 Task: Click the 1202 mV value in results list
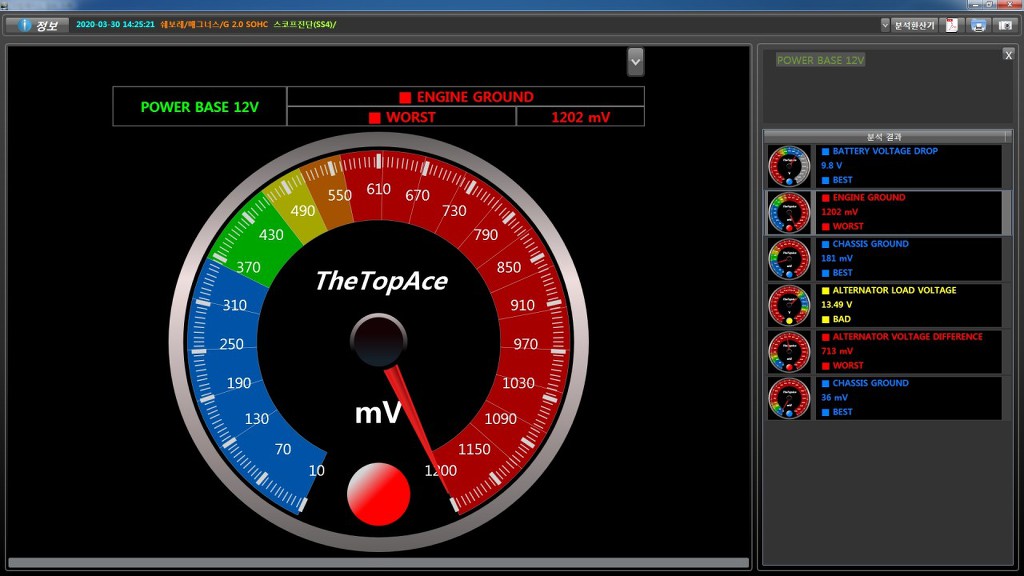point(839,212)
